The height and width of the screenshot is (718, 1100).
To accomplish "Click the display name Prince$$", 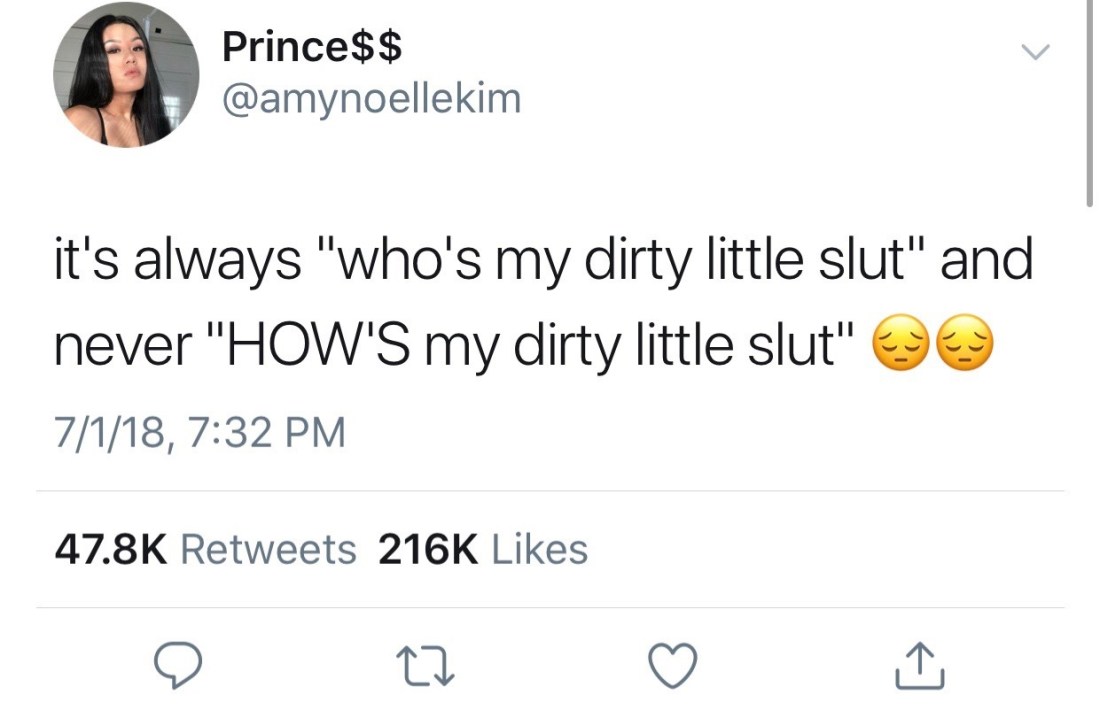I will coord(311,46).
